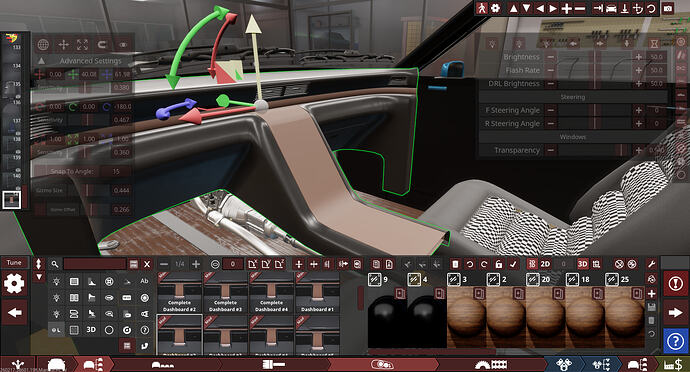
Task: Click the F Steering Angle slider
Action: coord(595,110)
